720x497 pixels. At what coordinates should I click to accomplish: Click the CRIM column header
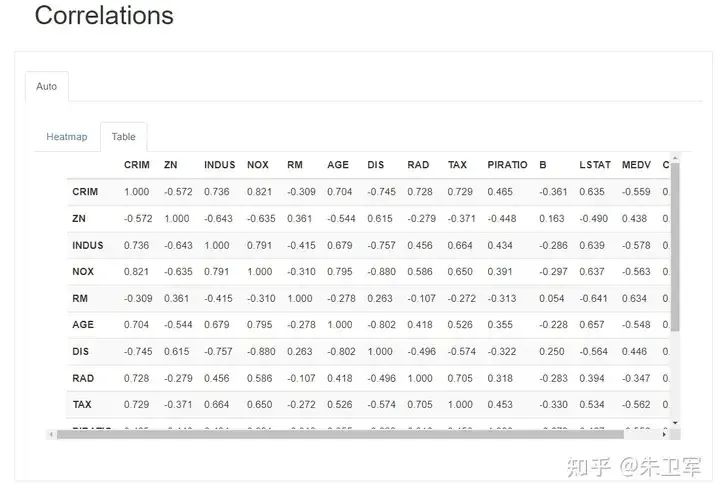137,165
